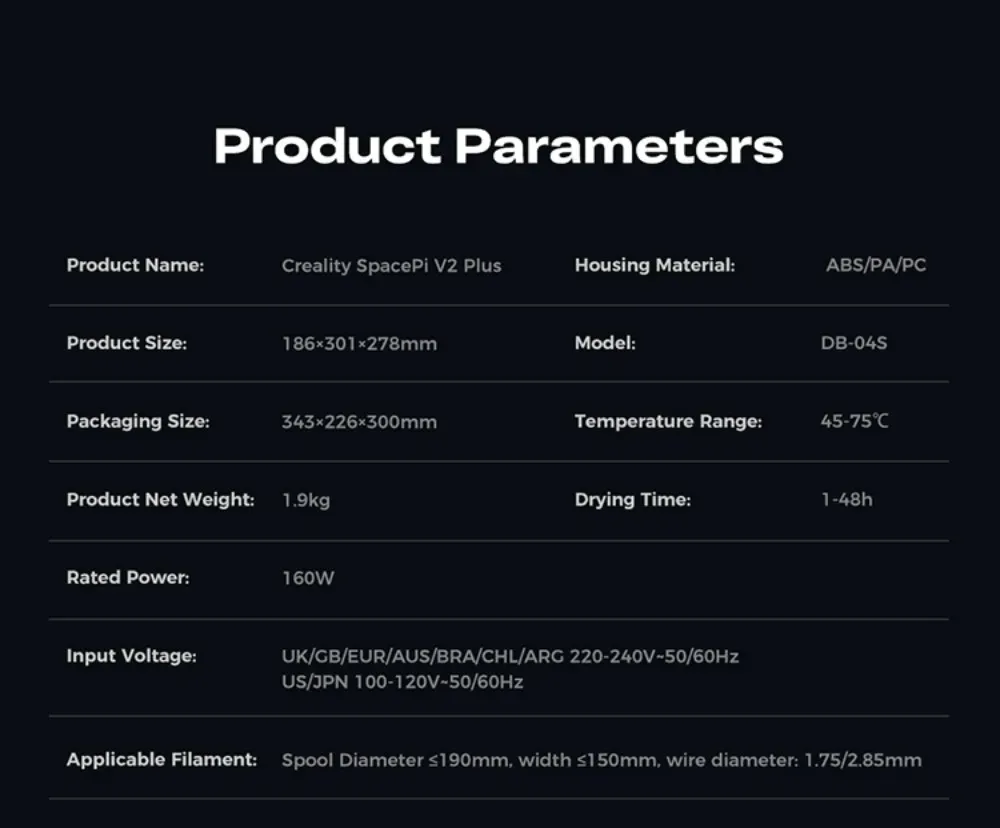Select the 'Product Name:' label

pyautogui.click(x=135, y=265)
